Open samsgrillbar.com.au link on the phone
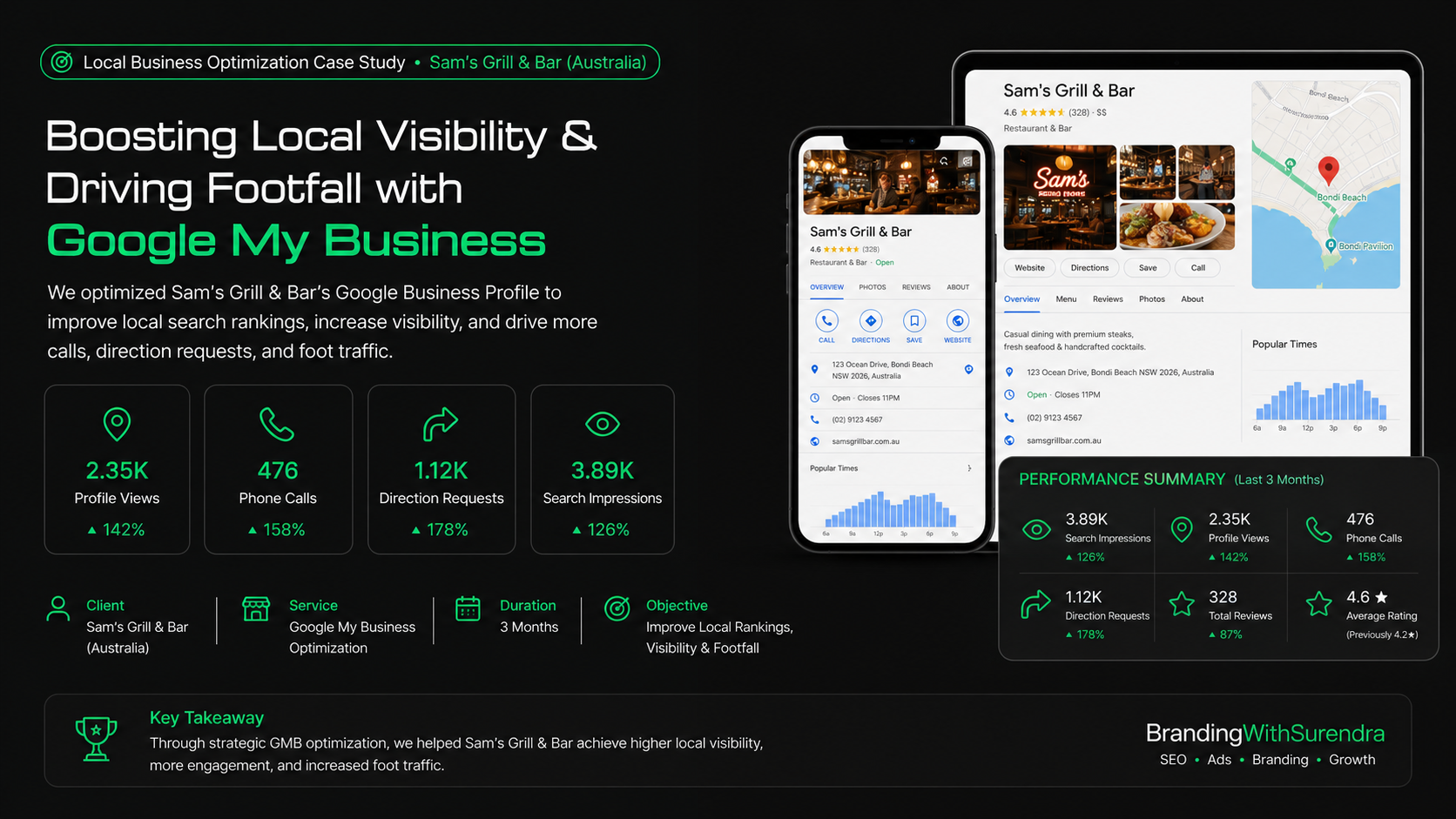 pyautogui.click(x=866, y=441)
